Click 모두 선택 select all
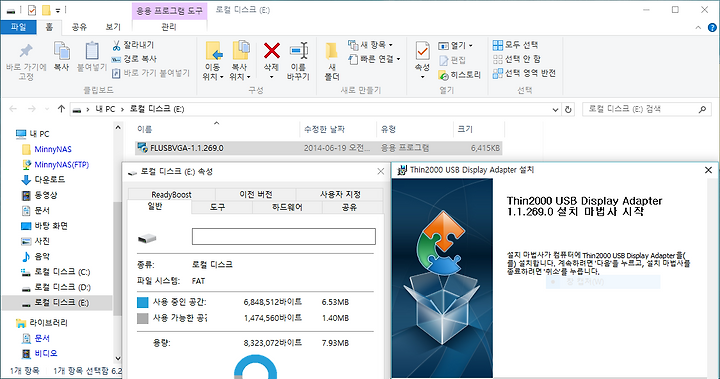Screen dimensions: 720x379 click(x=515, y=45)
